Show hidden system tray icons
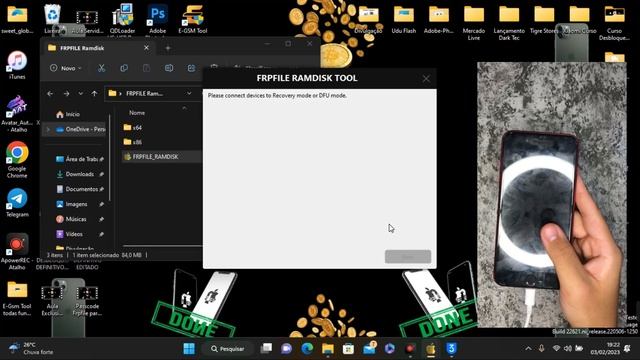Screen dimensions: 640x360 [529, 349]
